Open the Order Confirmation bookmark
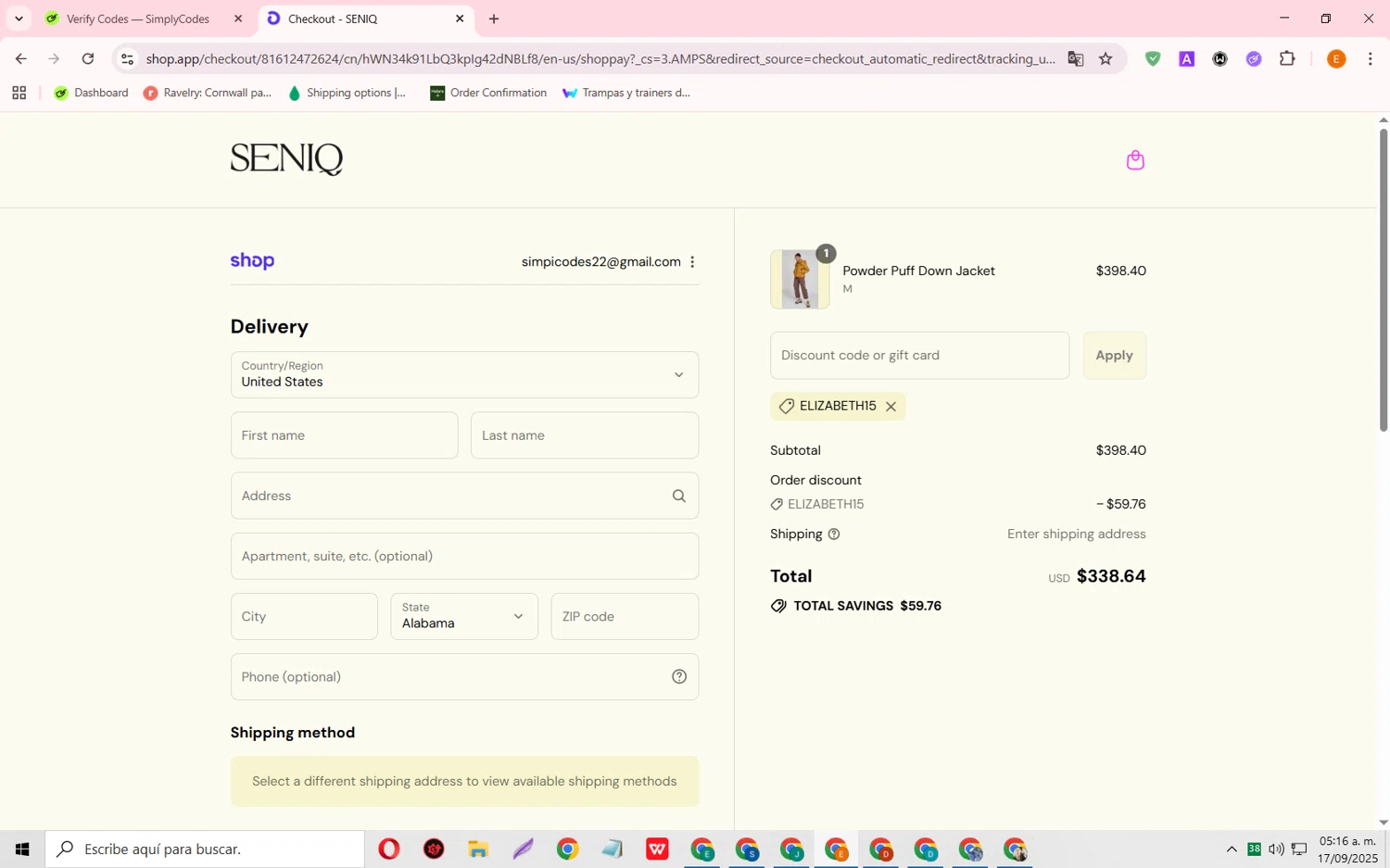The width and height of the screenshot is (1390, 868). [x=488, y=93]
